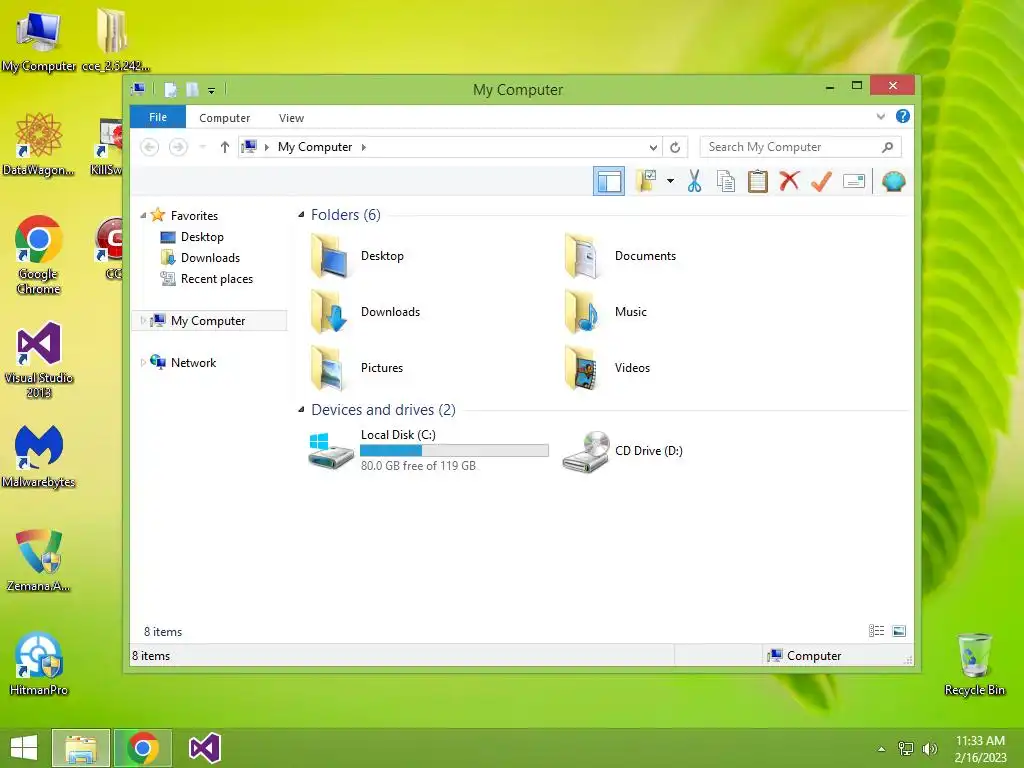Click My Computer in the address breadcrumb

point(315,147)
